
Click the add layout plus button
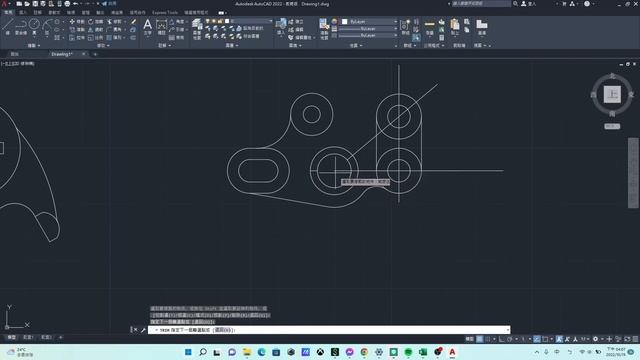(x=60, y=338)
